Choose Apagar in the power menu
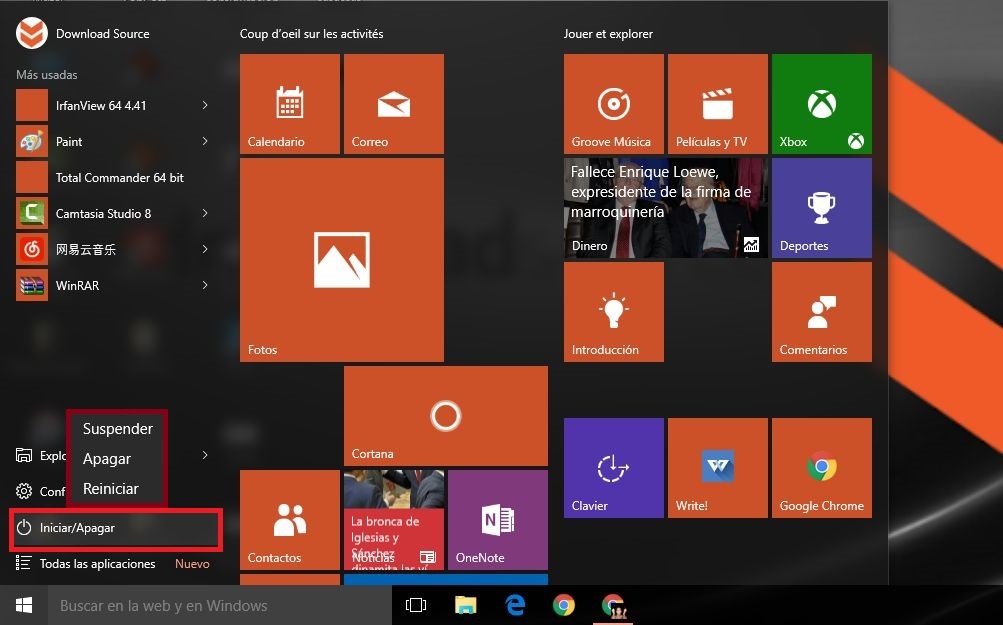Screen dimensions: 1003x625 [x=118, y=459]
